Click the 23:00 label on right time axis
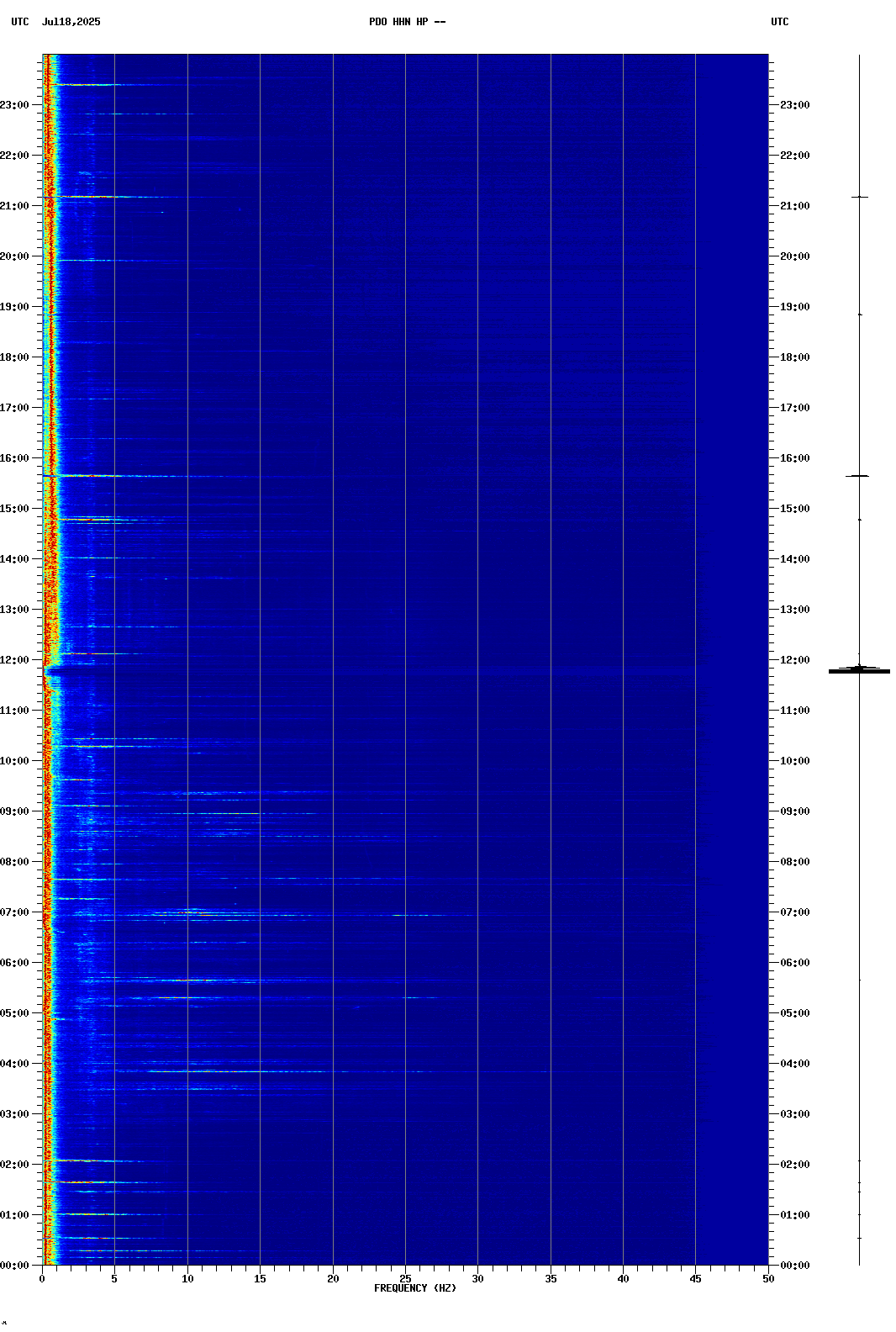 coord(795,105)
